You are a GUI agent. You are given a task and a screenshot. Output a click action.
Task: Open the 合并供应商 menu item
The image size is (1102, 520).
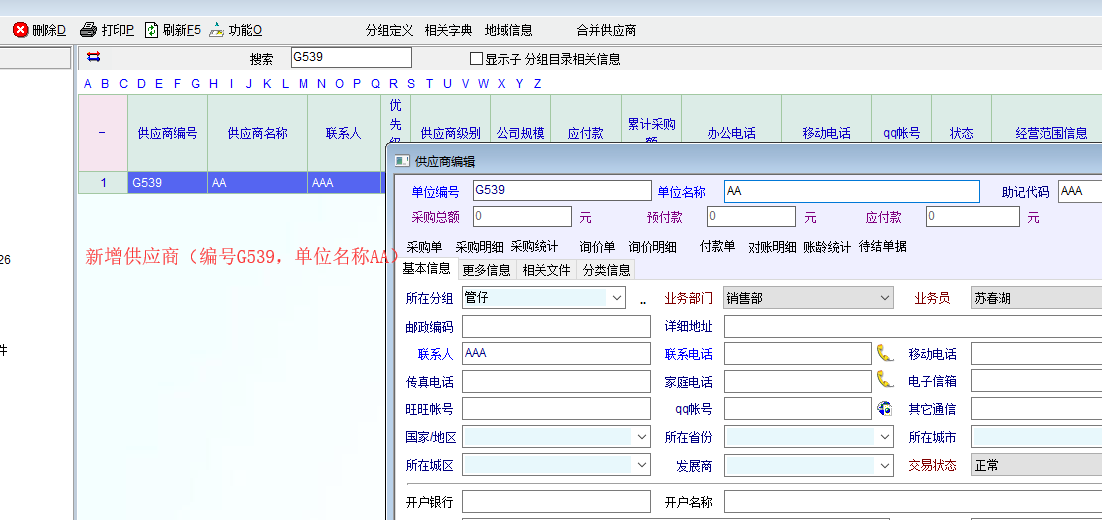(606, 30)
